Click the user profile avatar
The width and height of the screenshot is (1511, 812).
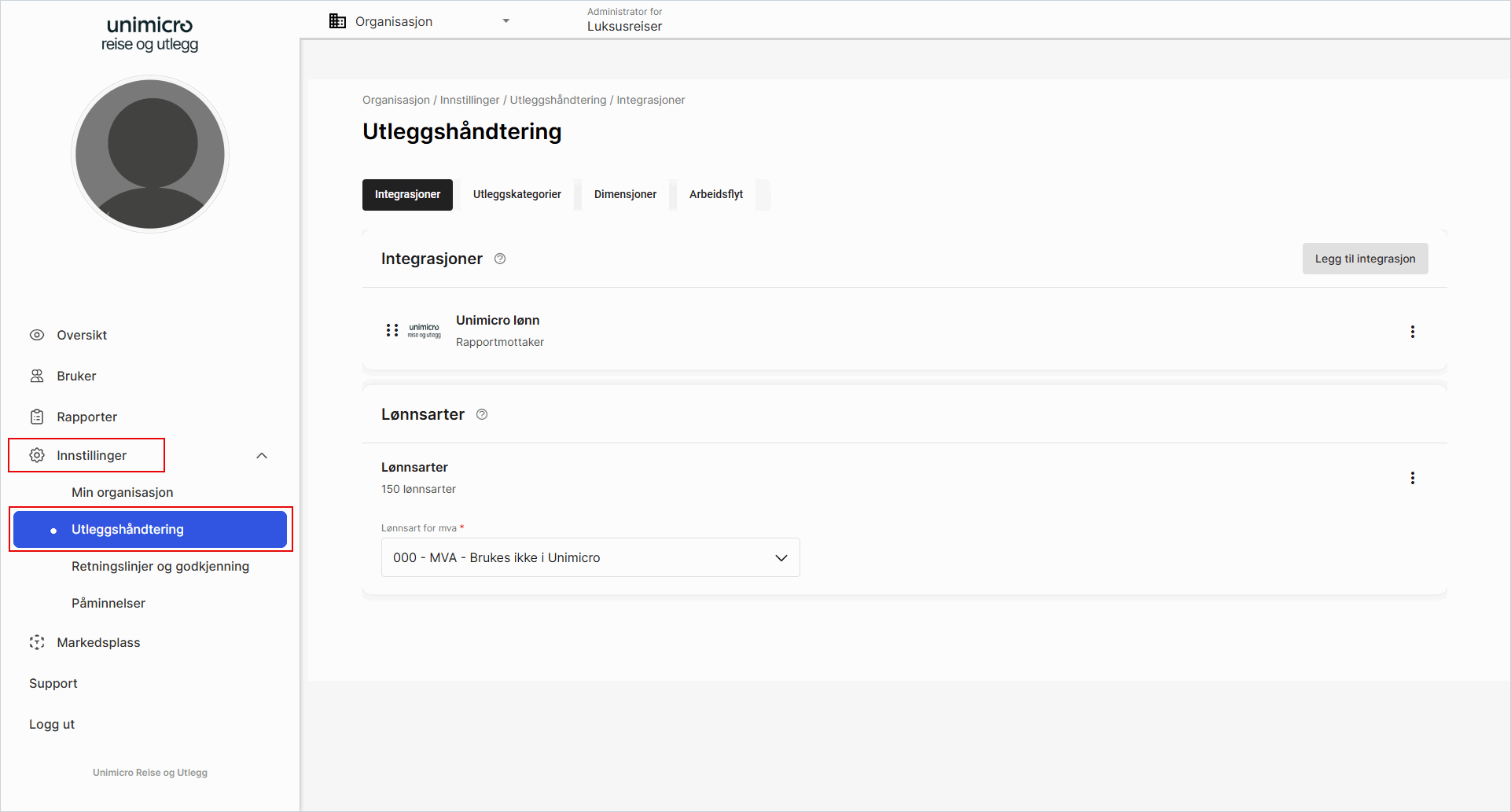(x=150, y=154)
